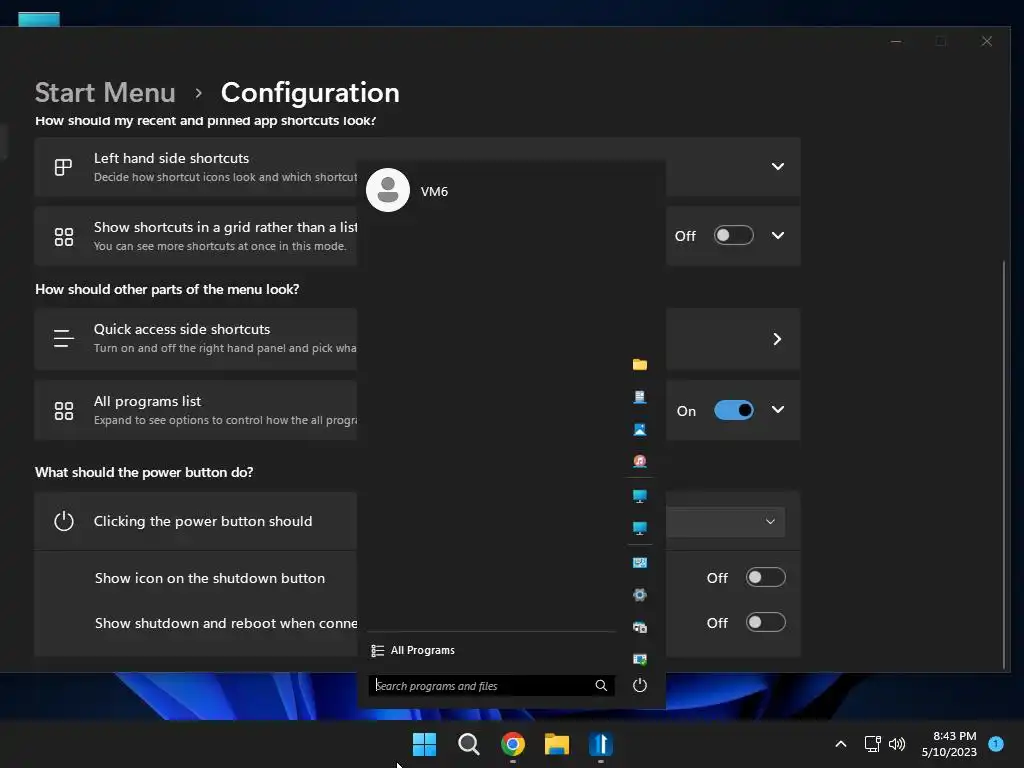The image size is (1024, 768).
Task: Open monitor icon directly above Control Panel icon
Action: point(639,528)
